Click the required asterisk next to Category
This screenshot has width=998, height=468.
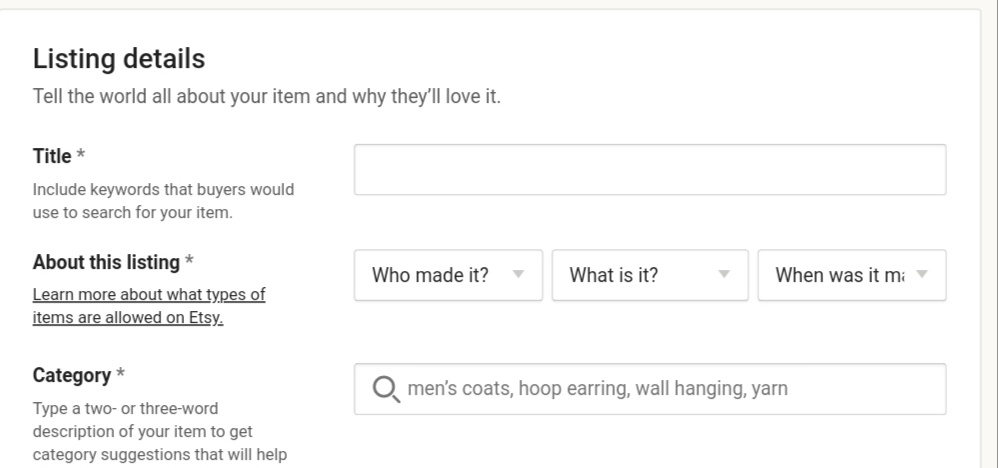[x=120, y=376]
